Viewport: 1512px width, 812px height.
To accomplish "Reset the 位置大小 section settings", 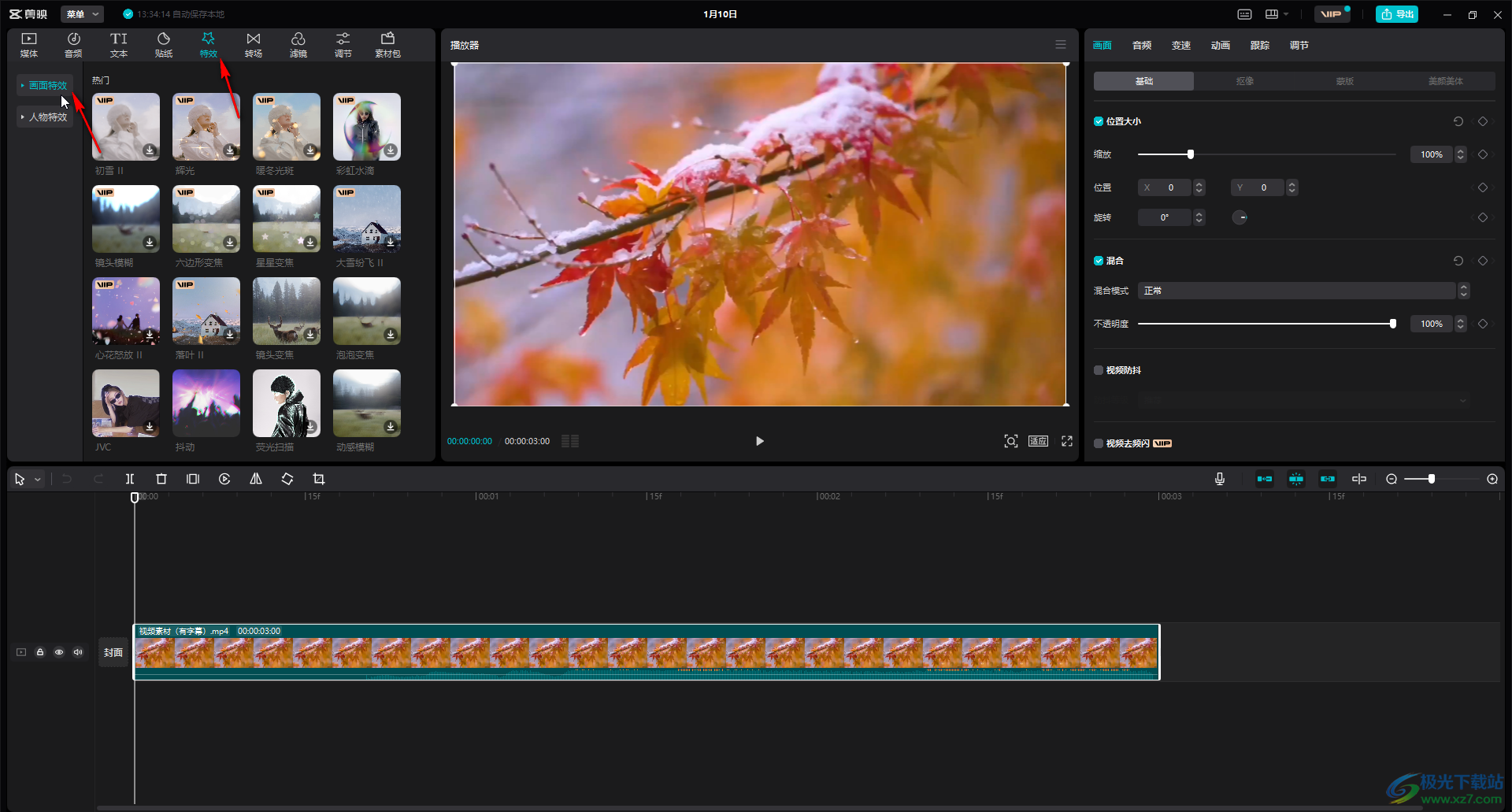I will tap(1458, 121).
